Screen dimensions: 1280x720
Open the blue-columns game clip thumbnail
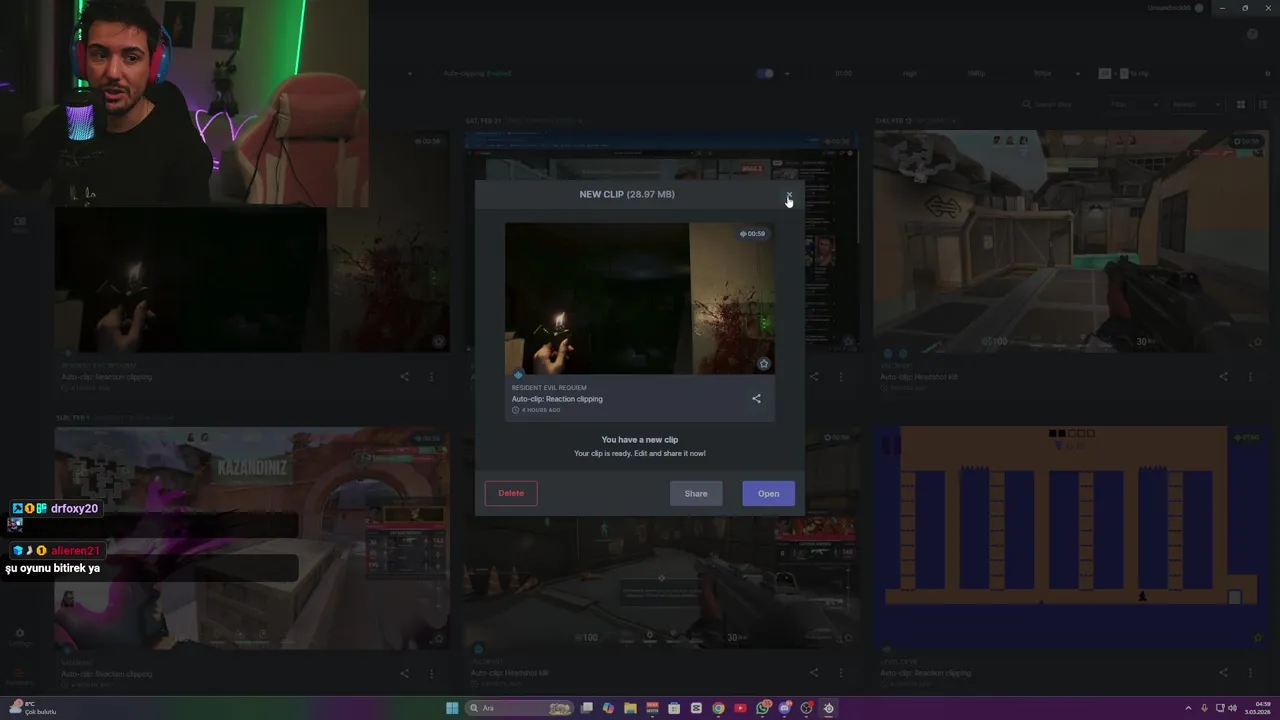coord(1071,538)
